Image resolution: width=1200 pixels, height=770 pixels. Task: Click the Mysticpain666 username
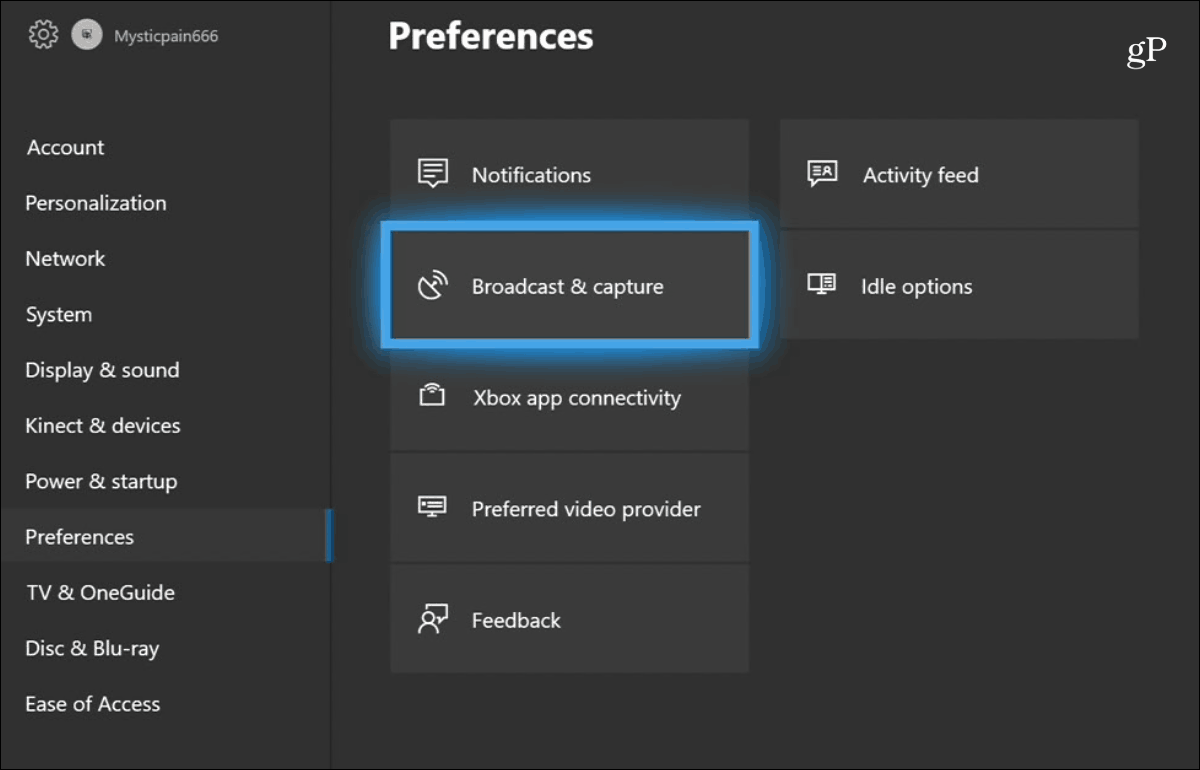(x=165, y=36)
